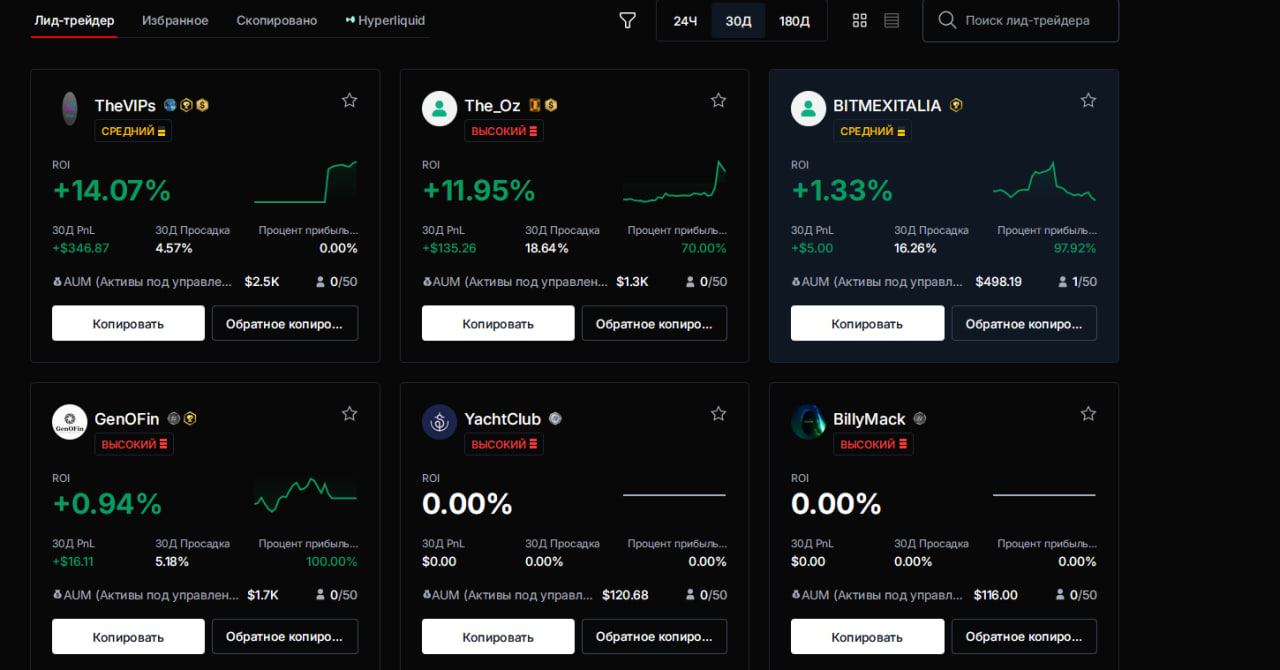This screenshot has width=1280, height=670.
Task: Click The_Oz ВЫСОКИЙ risk label
Action: (x=504, y=131)
